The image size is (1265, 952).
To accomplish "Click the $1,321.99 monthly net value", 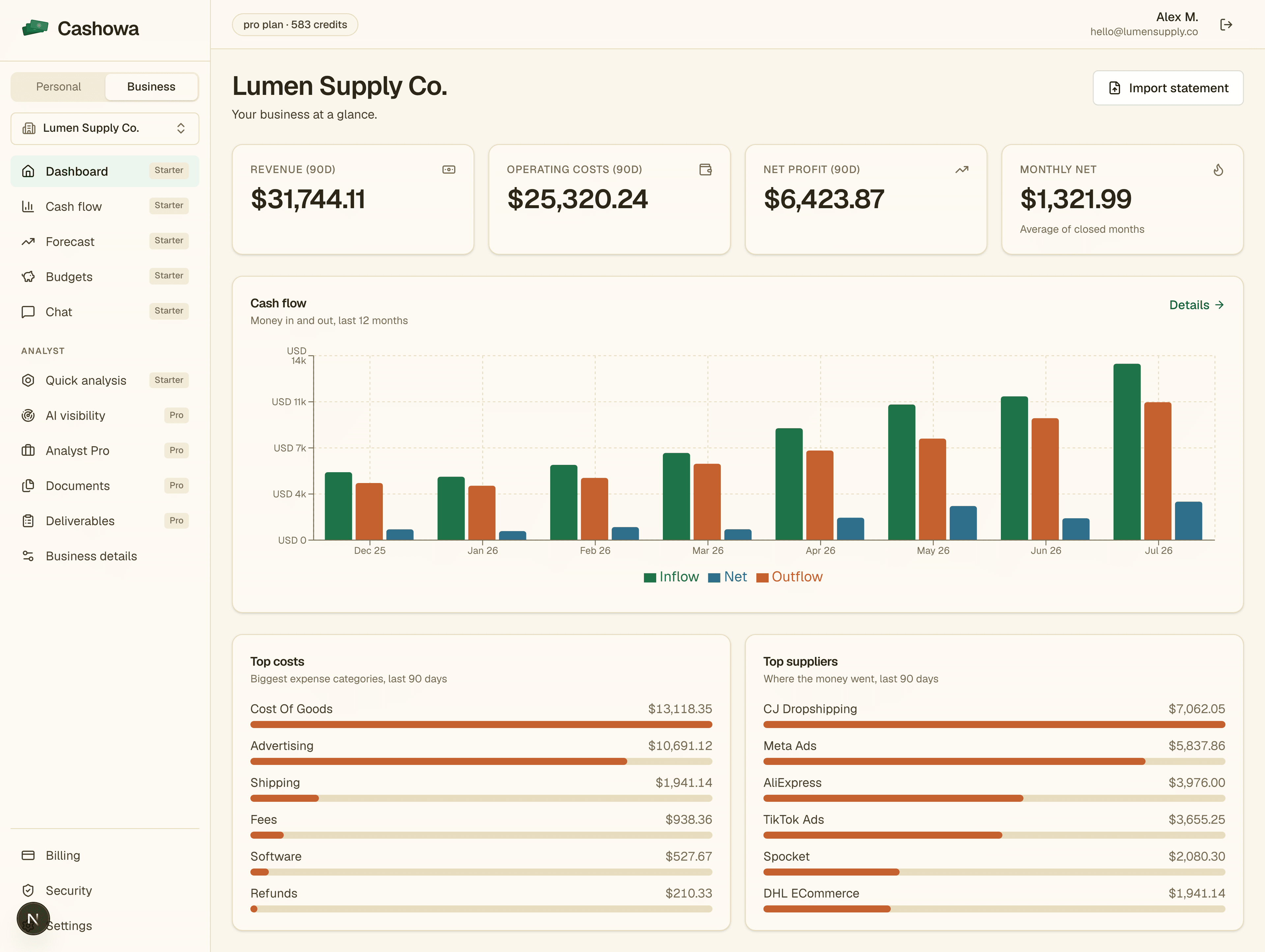I will coord(1076,199).
